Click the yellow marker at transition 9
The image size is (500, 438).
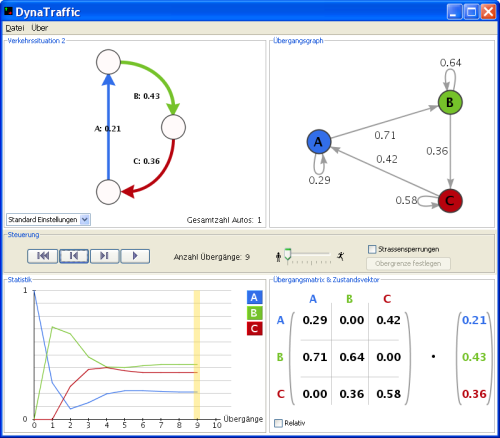(x=197, y=355)
